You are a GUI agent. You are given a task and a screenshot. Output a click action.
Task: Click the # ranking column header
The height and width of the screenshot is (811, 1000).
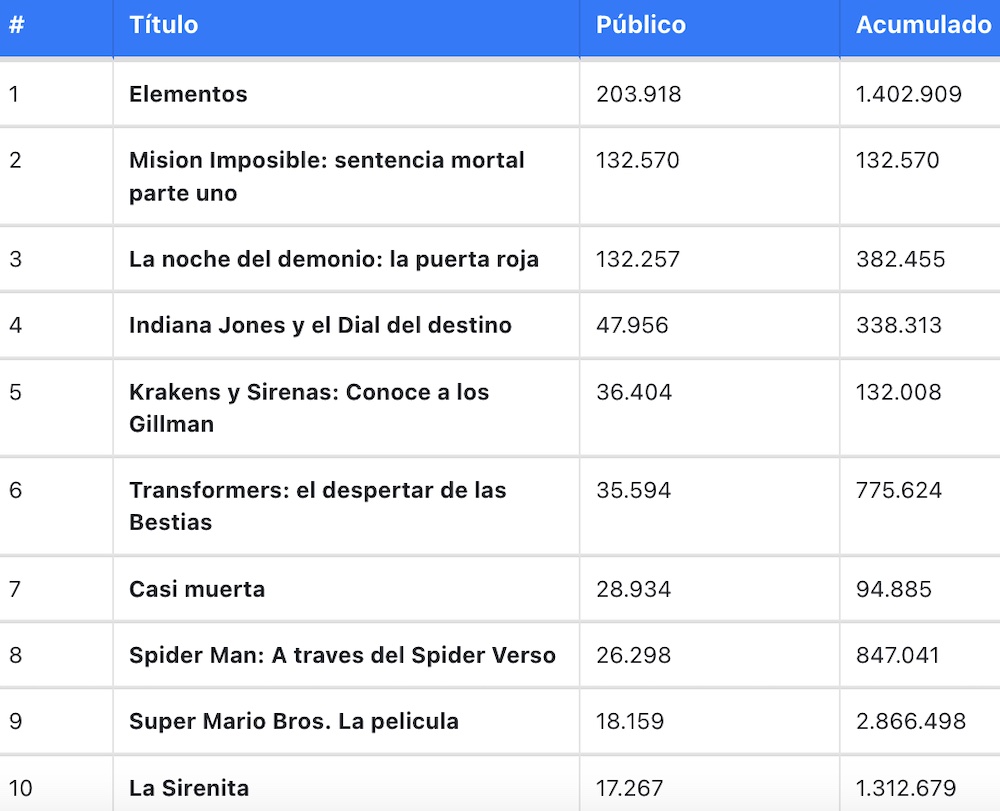pos(17,25)
